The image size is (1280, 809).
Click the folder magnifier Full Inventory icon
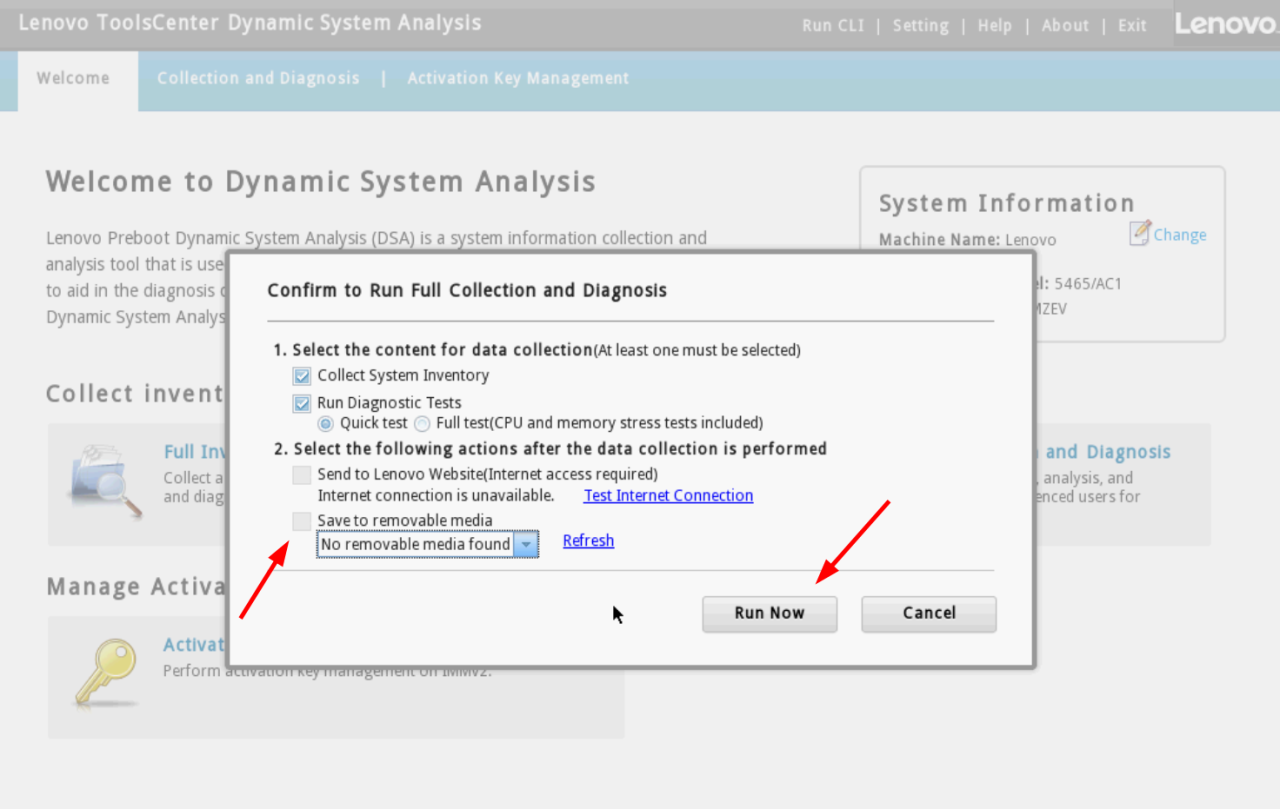(x=105, y=481)
